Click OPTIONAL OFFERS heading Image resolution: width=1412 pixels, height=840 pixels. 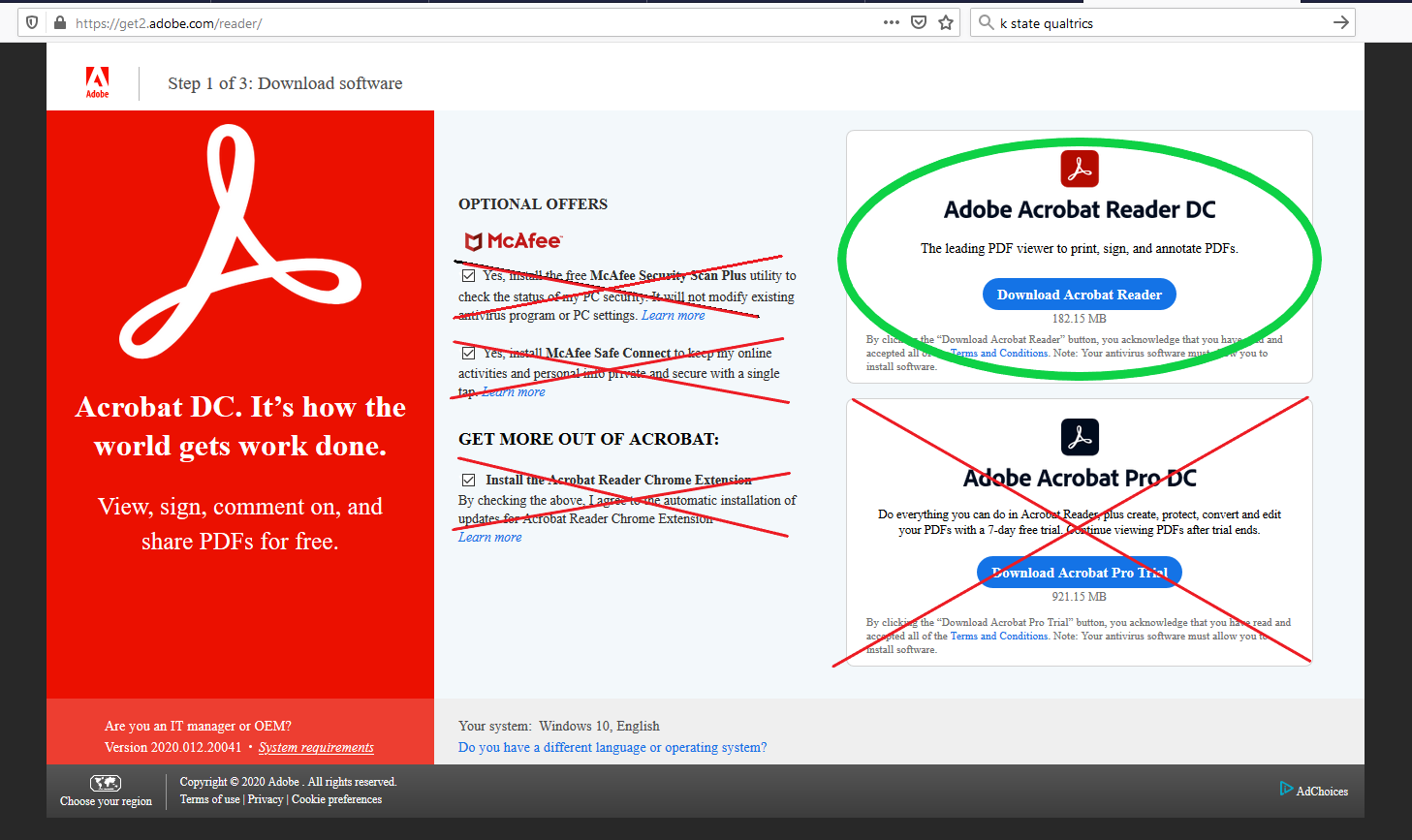point(533,204)
